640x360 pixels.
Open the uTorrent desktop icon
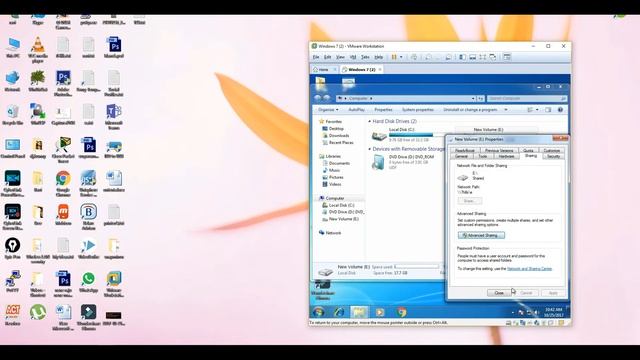coord(38,312)
